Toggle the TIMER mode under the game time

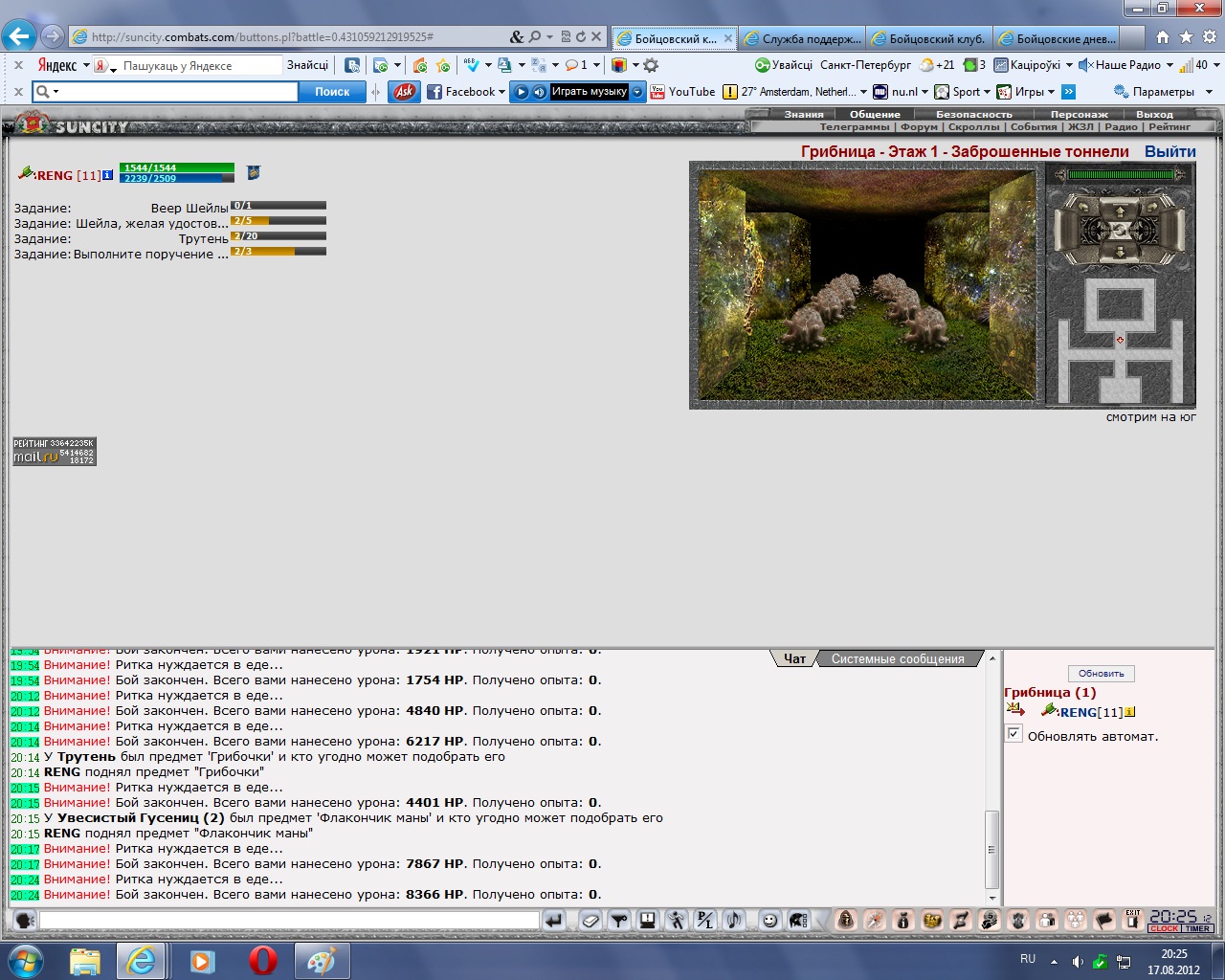click(1197, 928)
